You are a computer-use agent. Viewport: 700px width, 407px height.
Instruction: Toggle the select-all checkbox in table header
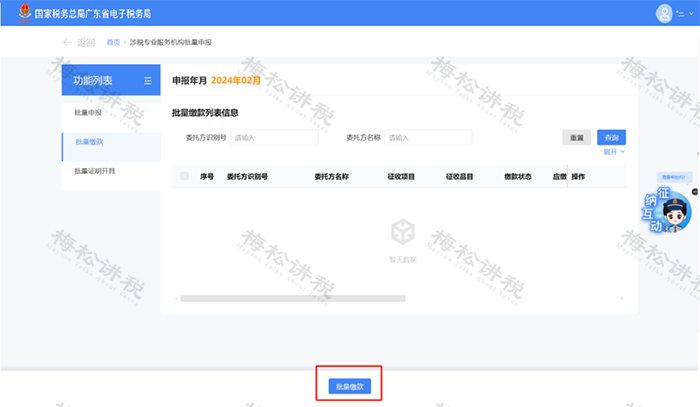184,176
